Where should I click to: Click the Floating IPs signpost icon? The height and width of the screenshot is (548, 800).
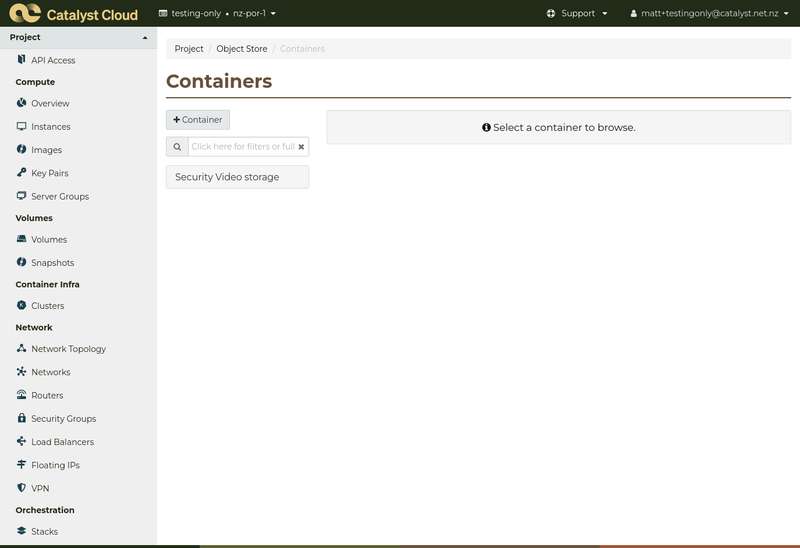[21, 464]
